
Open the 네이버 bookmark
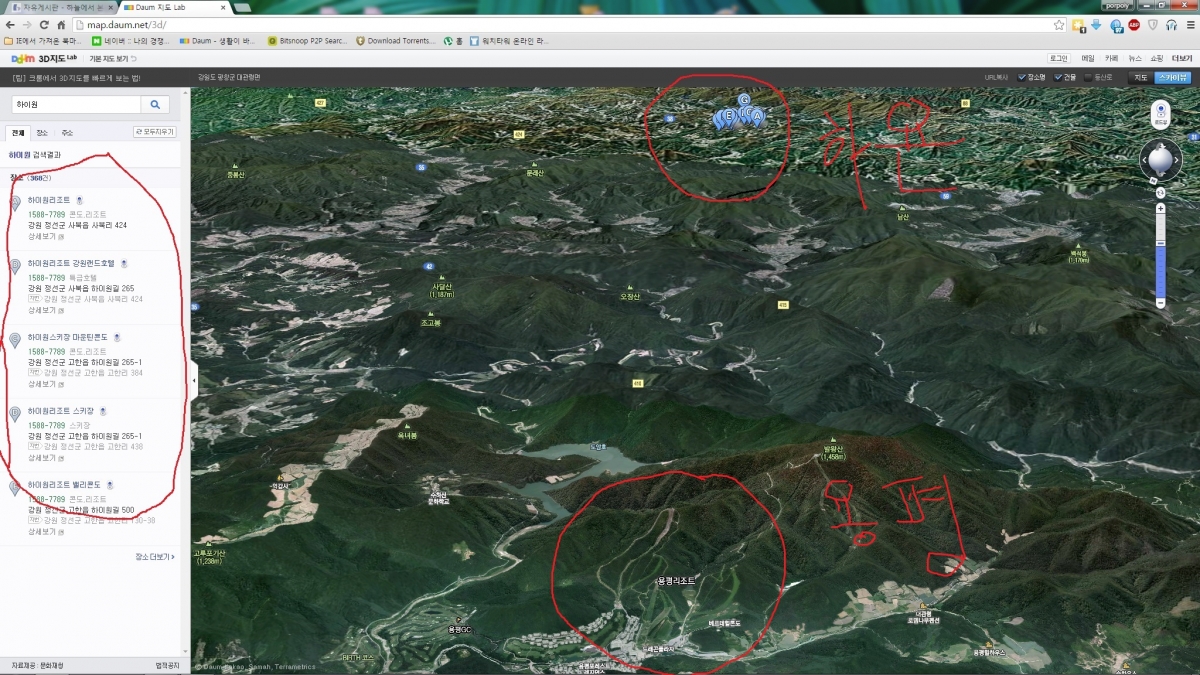tap(130, 41)
